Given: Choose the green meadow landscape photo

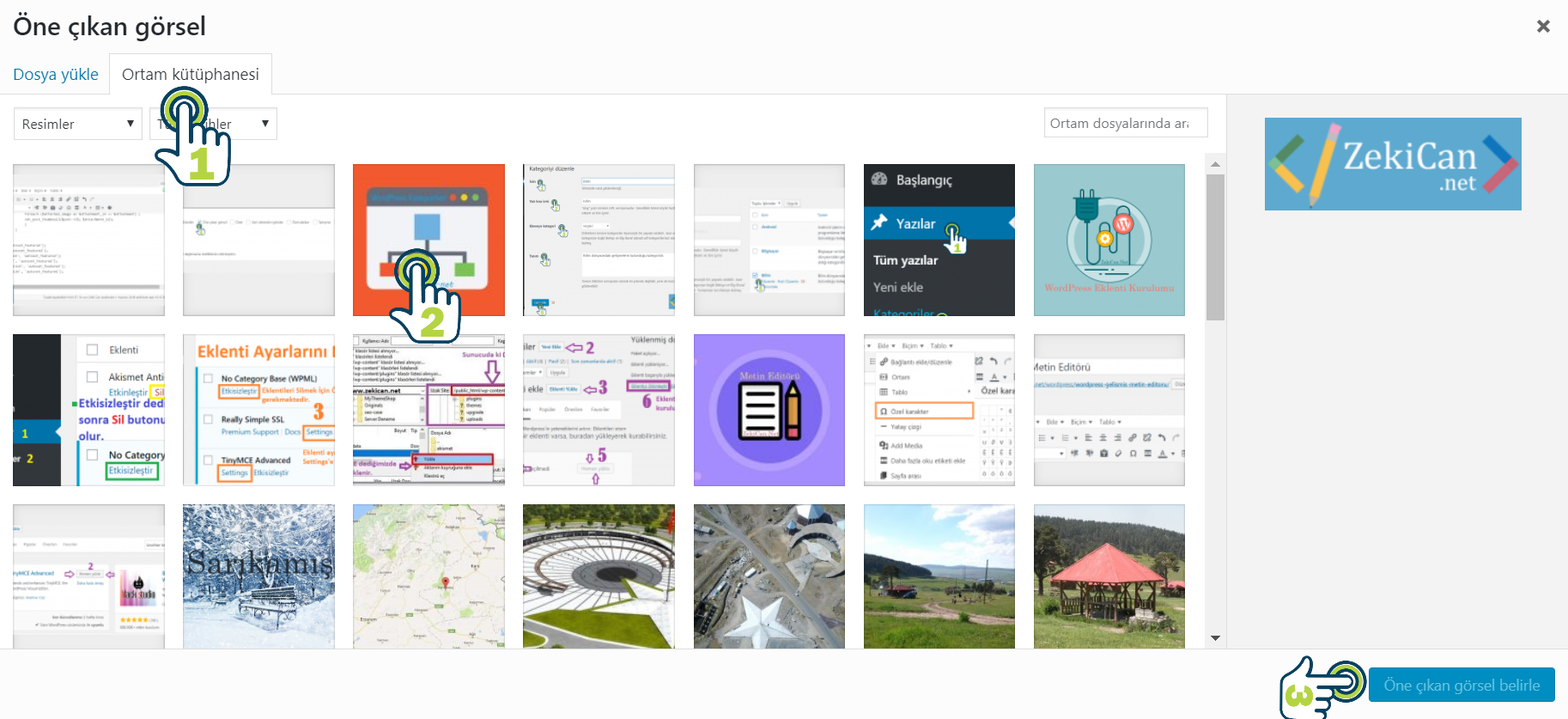Looking at the screenshot, I should pyautogui.click(x=939, y=576).
